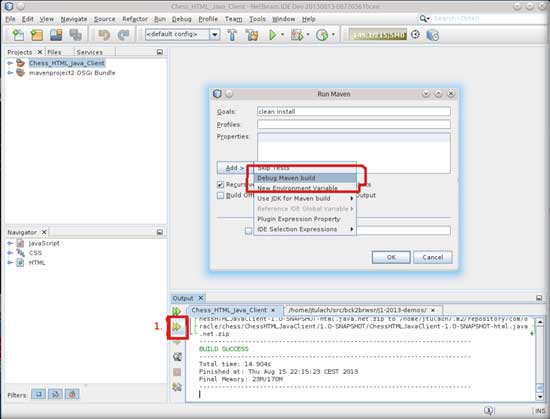Click the Redo toolbar icon

pyautogui.click(x=123, y=35)
